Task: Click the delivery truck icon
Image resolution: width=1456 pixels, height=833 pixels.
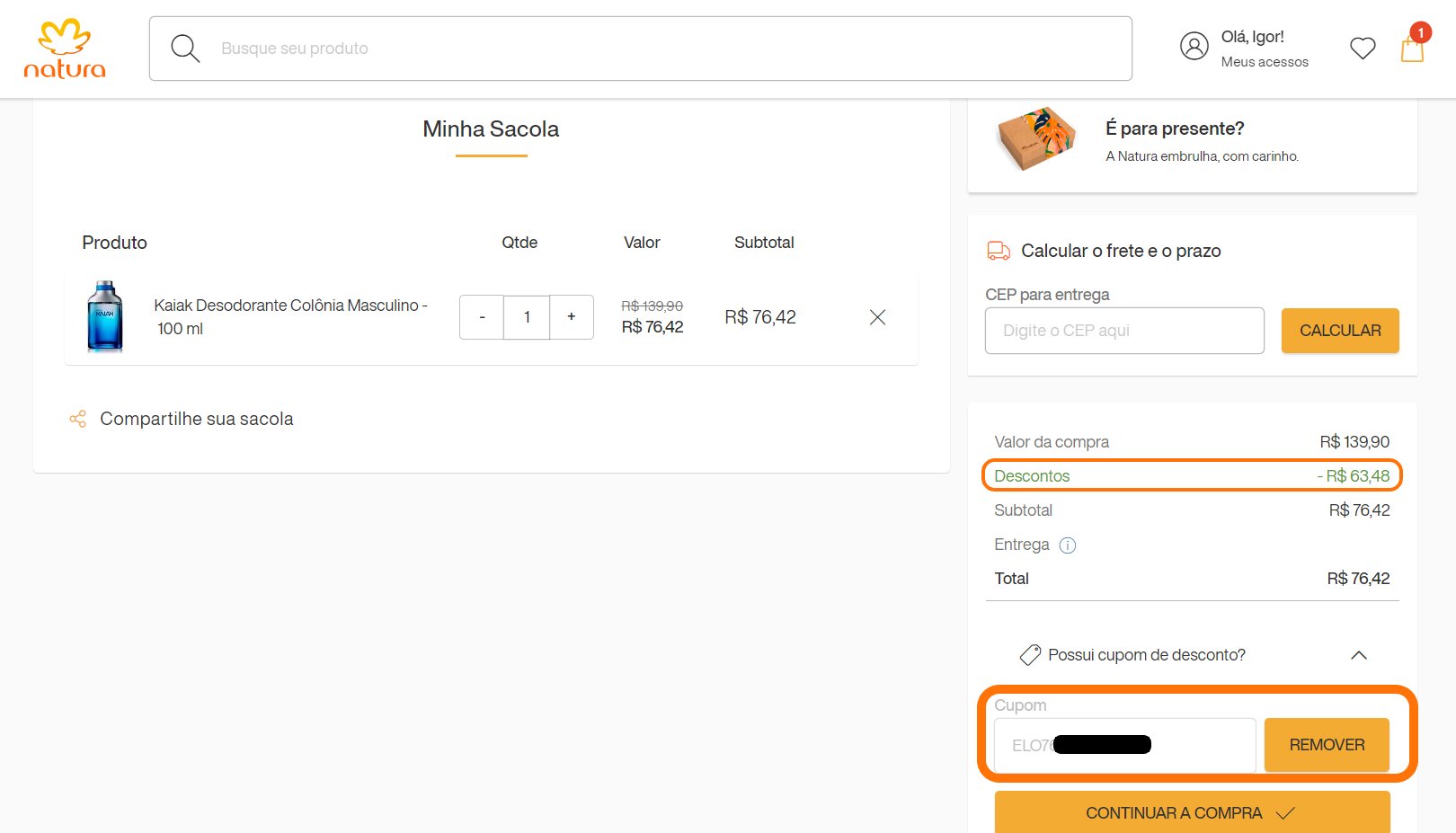Action: pos(999,251)
